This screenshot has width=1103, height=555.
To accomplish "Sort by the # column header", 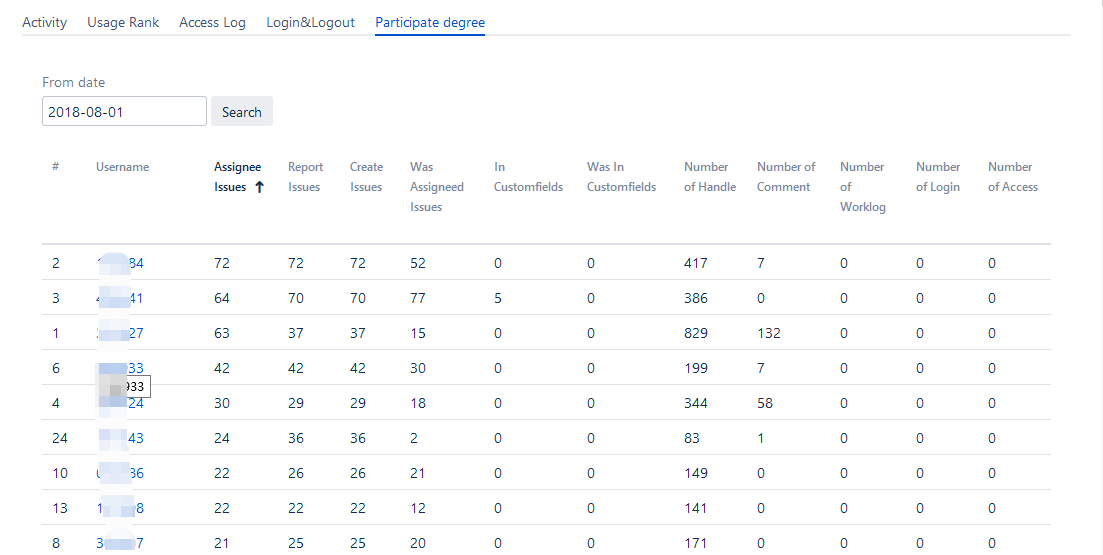I will [x=55, y=167].
